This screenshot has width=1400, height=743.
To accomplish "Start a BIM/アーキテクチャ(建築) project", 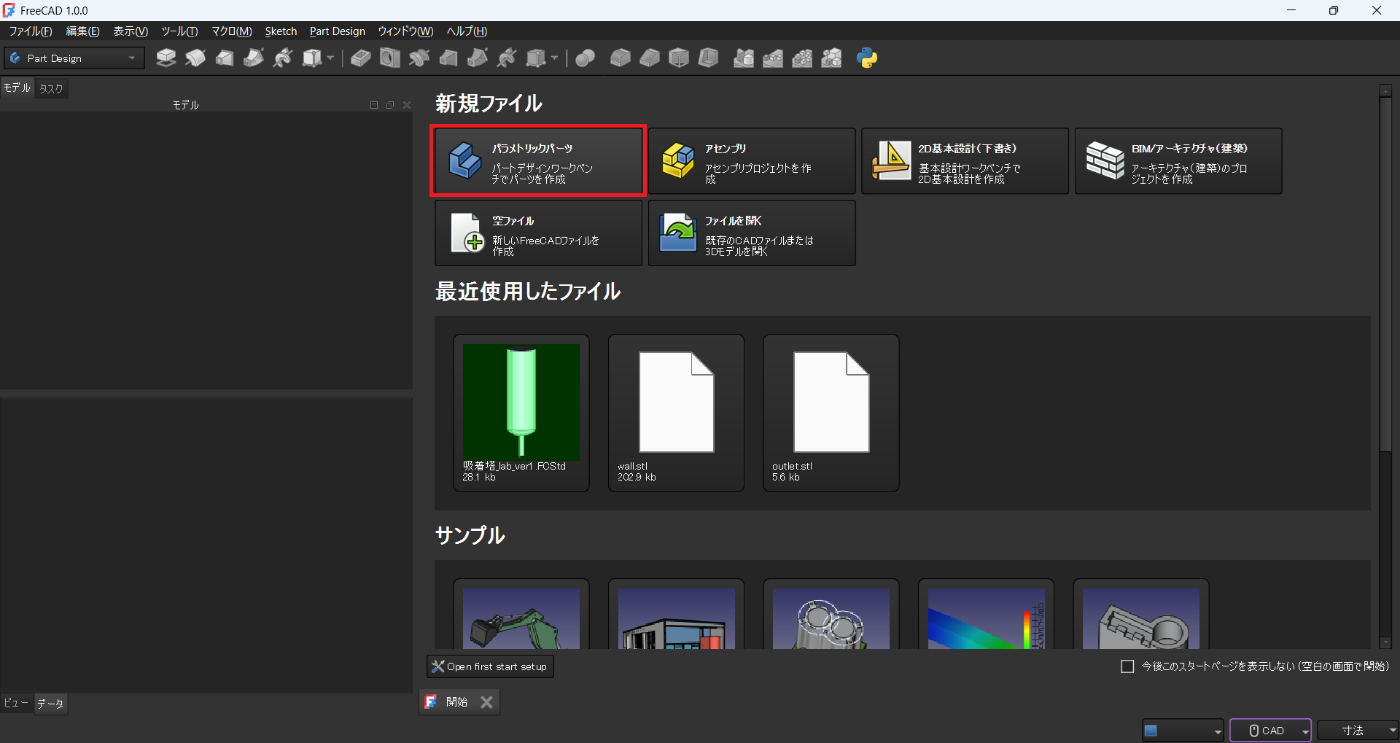I will 1178,161.
